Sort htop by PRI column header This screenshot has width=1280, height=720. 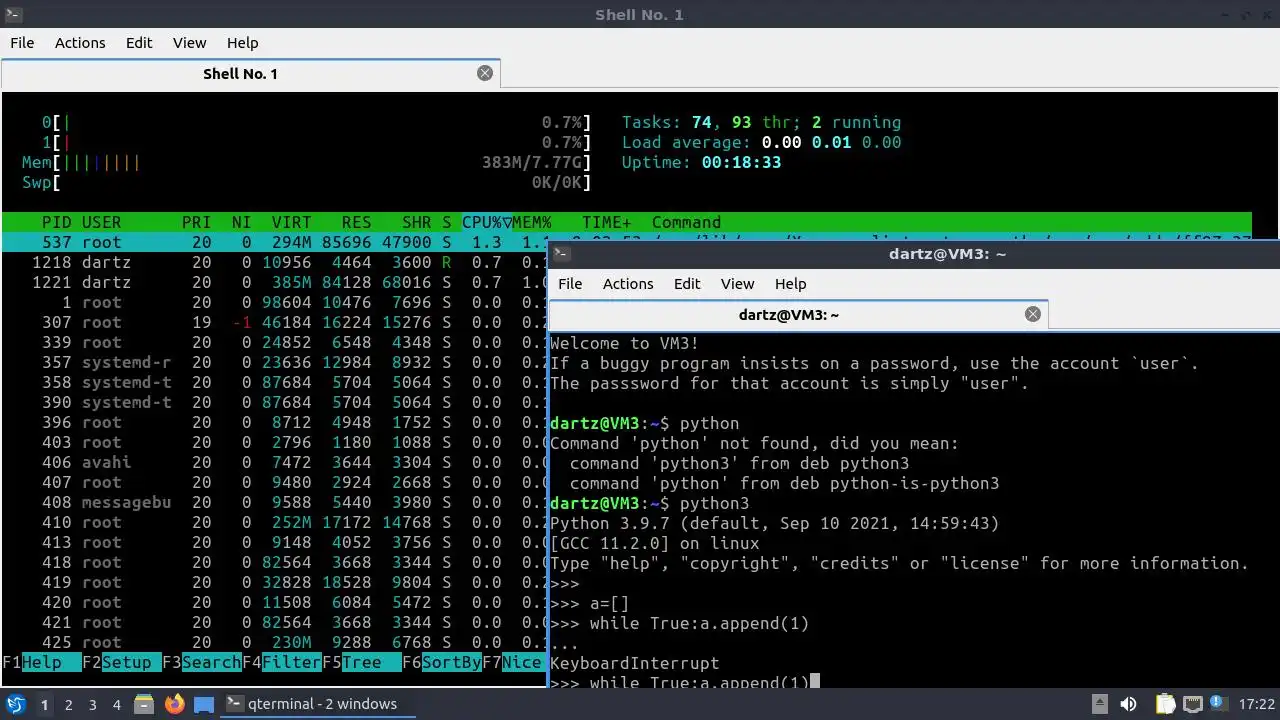point(196,222)
